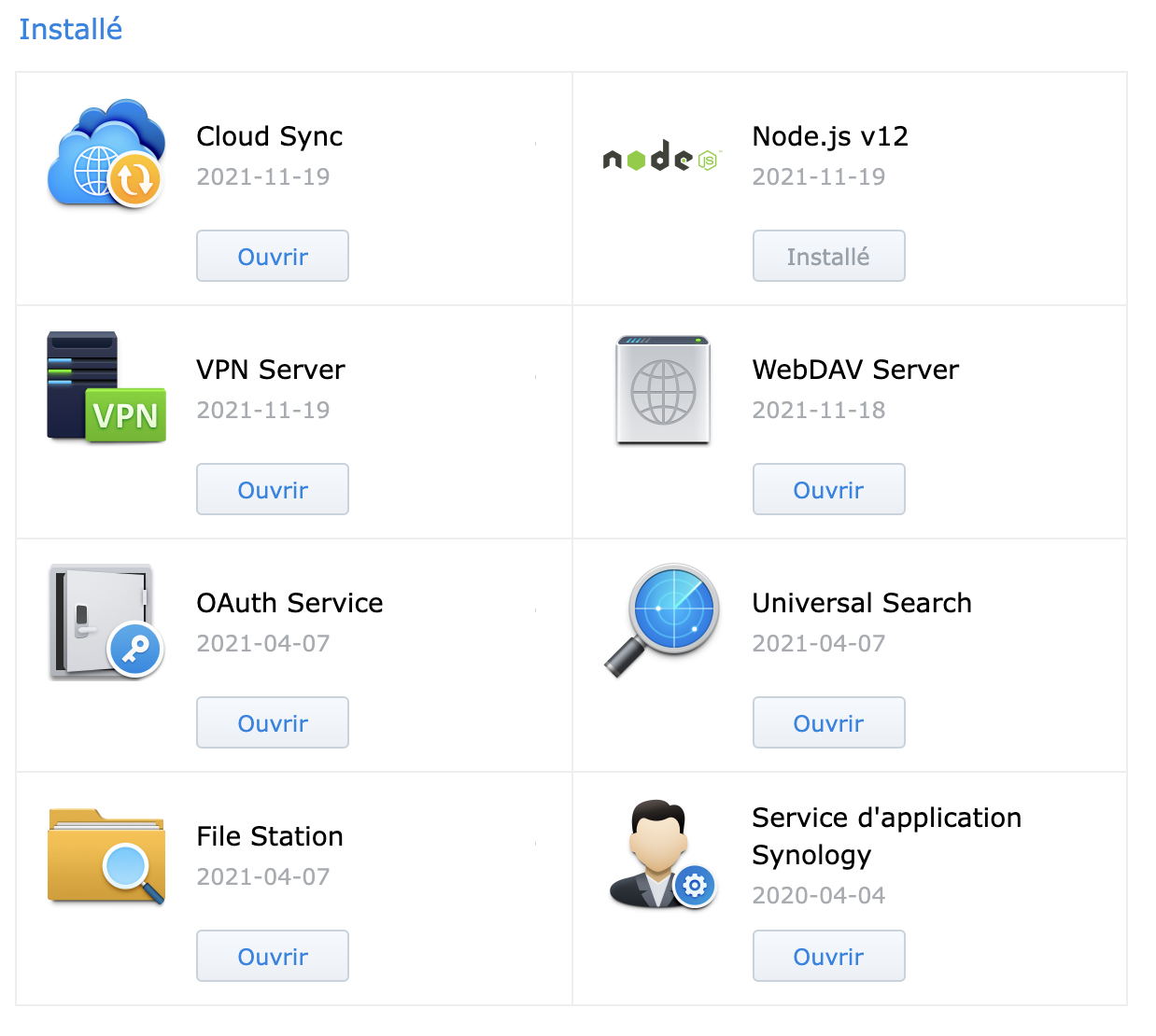Launch WebDAV Server via Ouvrir button
This screenshot has height=1036, width=1156.
pyautogui.click(x=828, y=490)
